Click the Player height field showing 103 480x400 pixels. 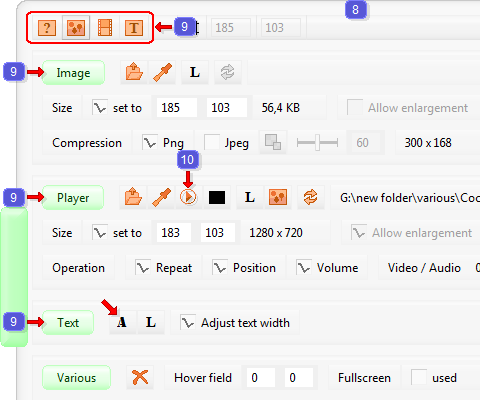(218, 232)
